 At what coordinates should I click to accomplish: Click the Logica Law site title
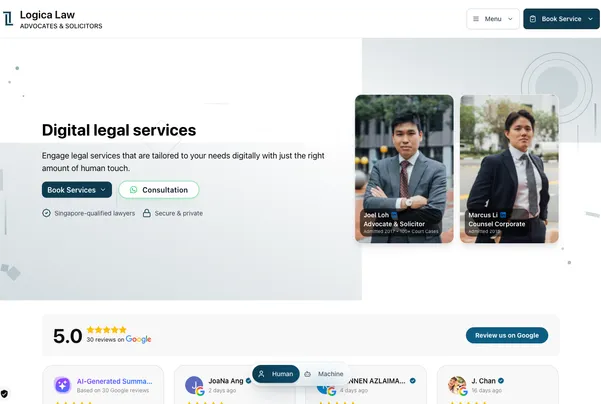point(47,15)
